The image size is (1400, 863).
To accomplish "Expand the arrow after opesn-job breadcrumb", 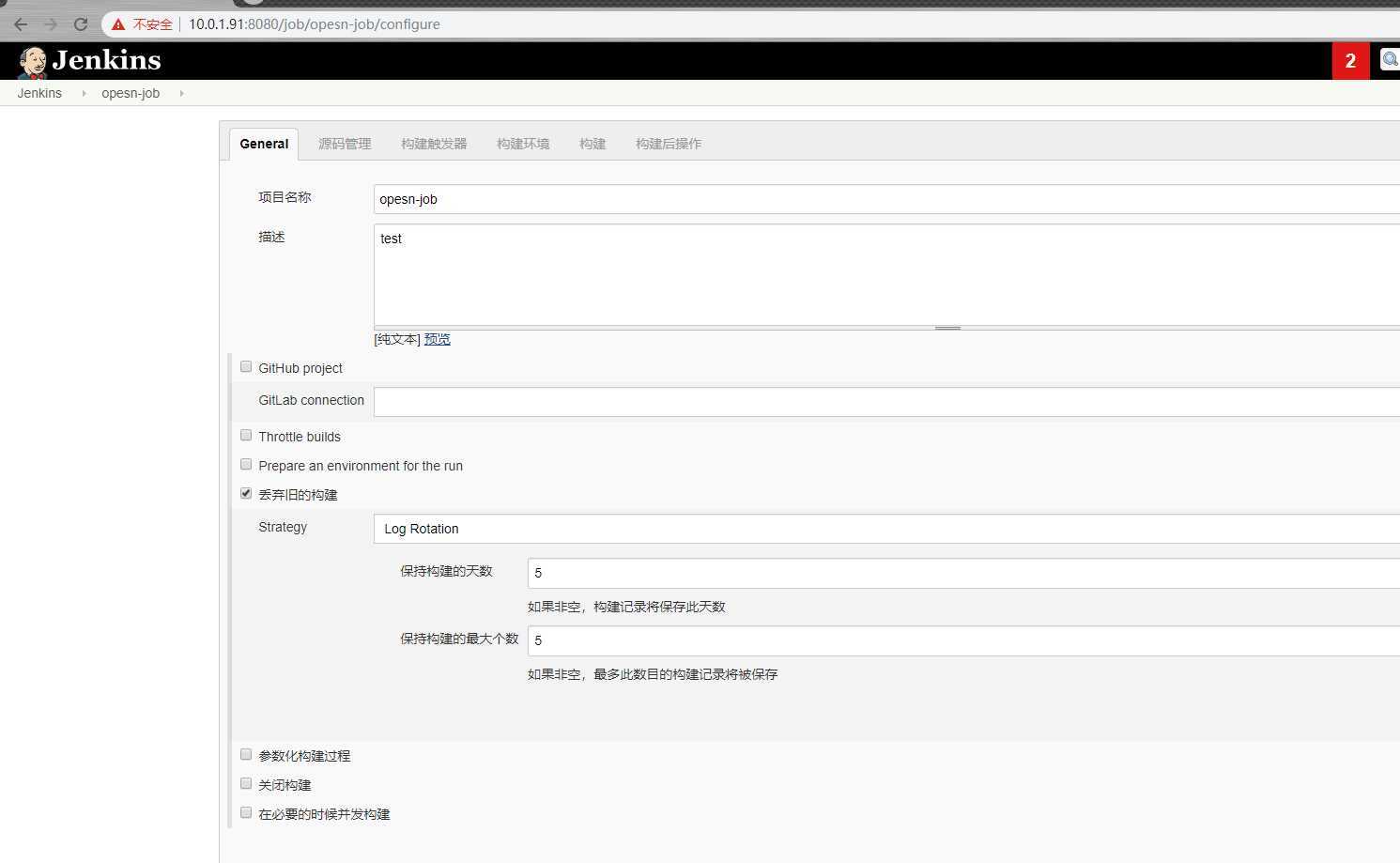I will coord(181,93).
